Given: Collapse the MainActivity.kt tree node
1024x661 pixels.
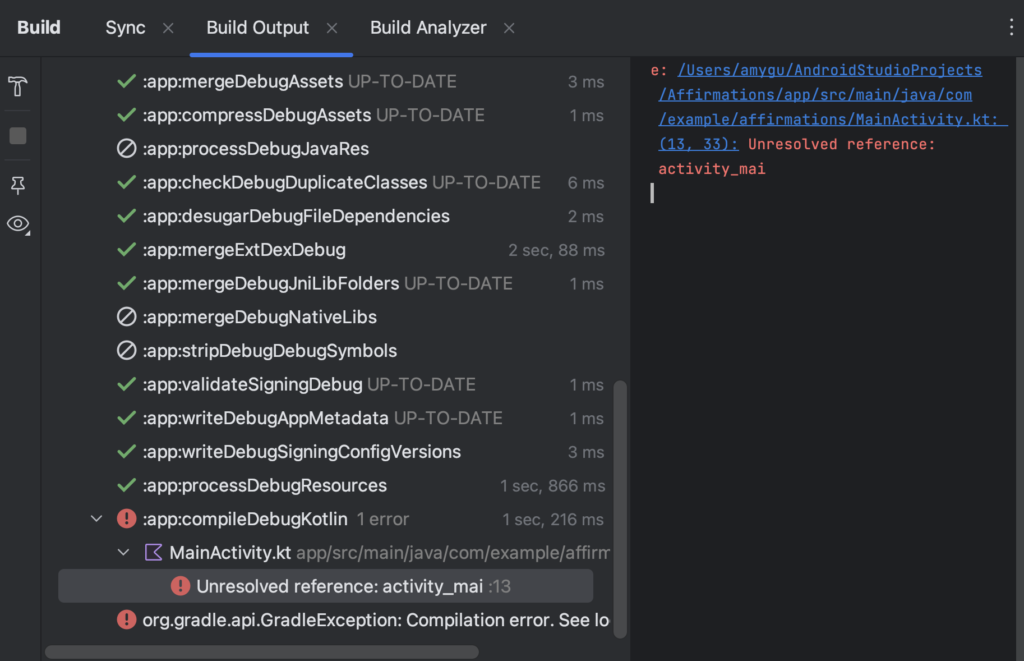Looking at the screenshot, I should tap(123, 552).
